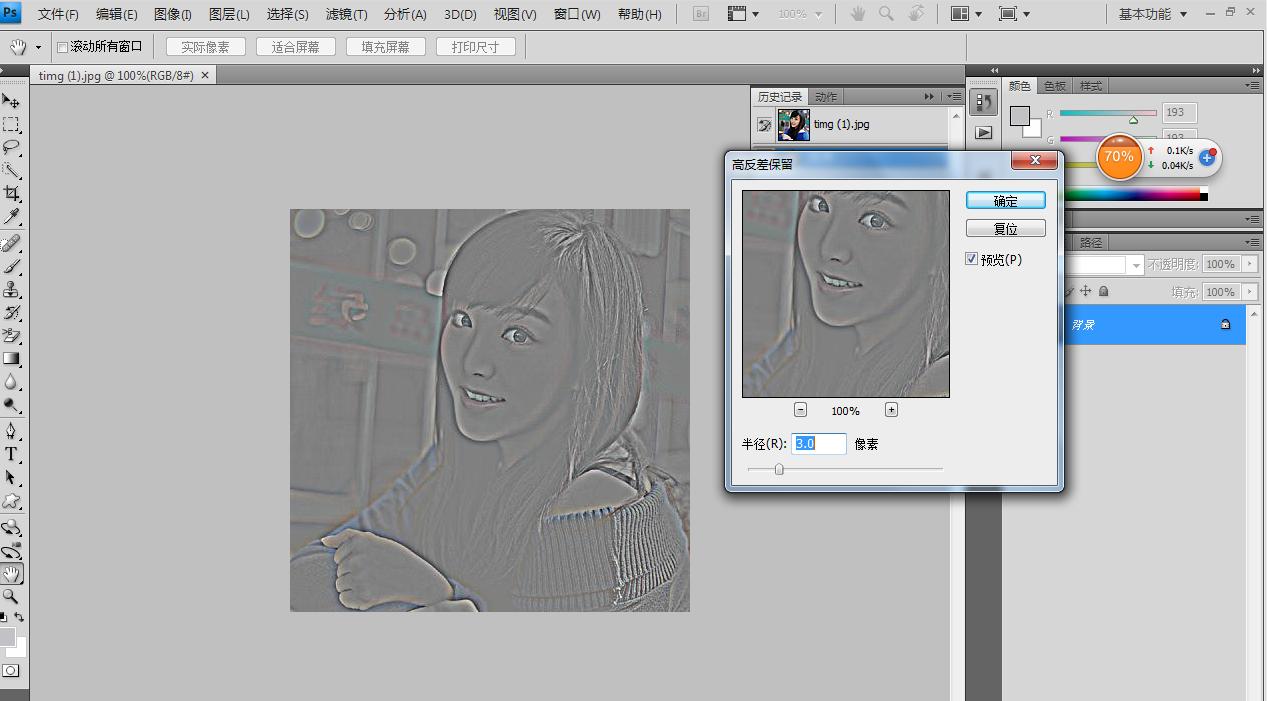This screenshot has height=701, width=1267.
Task: Choose the Zoom tool in the toolbox
Action: pyautogui.click(x=11, y=596)
